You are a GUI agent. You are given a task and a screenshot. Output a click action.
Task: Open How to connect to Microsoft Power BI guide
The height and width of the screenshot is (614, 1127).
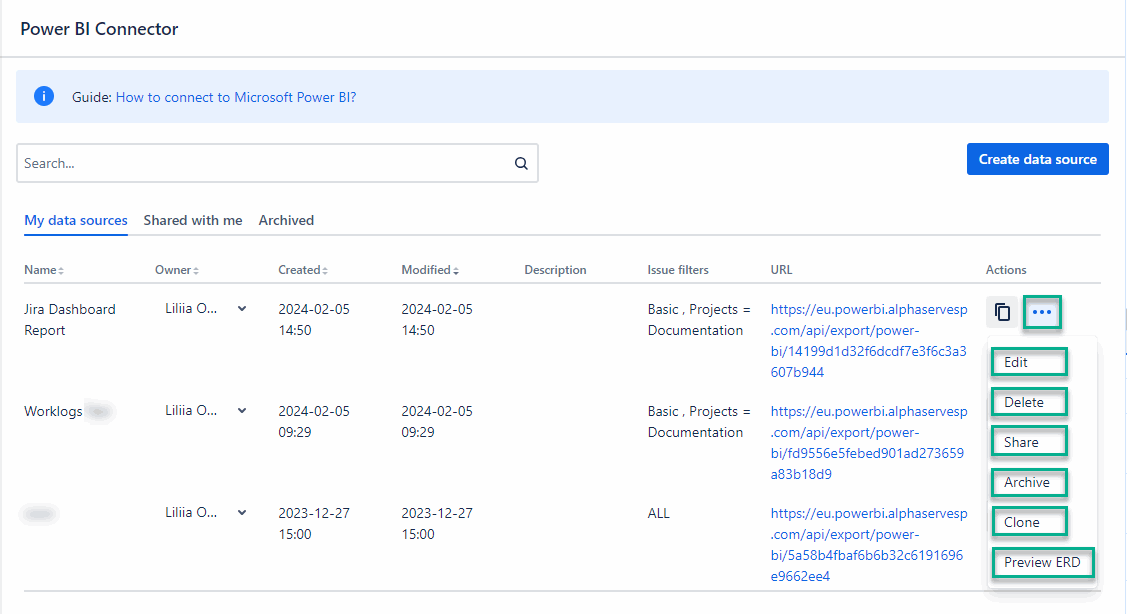coord(236,97)
